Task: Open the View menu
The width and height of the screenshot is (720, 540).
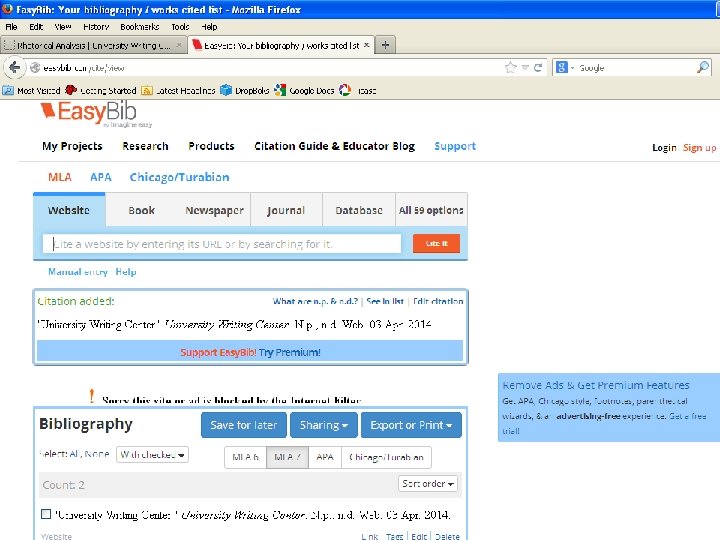Action: pos(63,27)
